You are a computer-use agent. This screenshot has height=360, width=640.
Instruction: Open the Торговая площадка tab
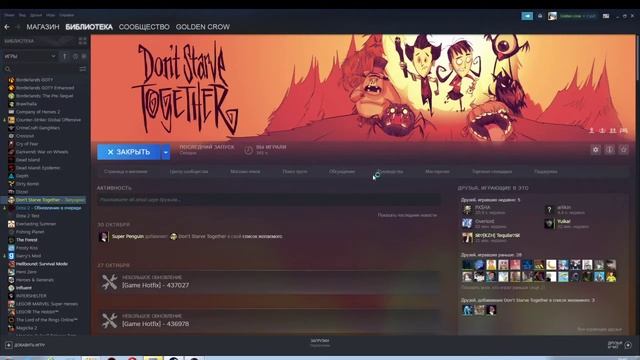tap(492, 172)
